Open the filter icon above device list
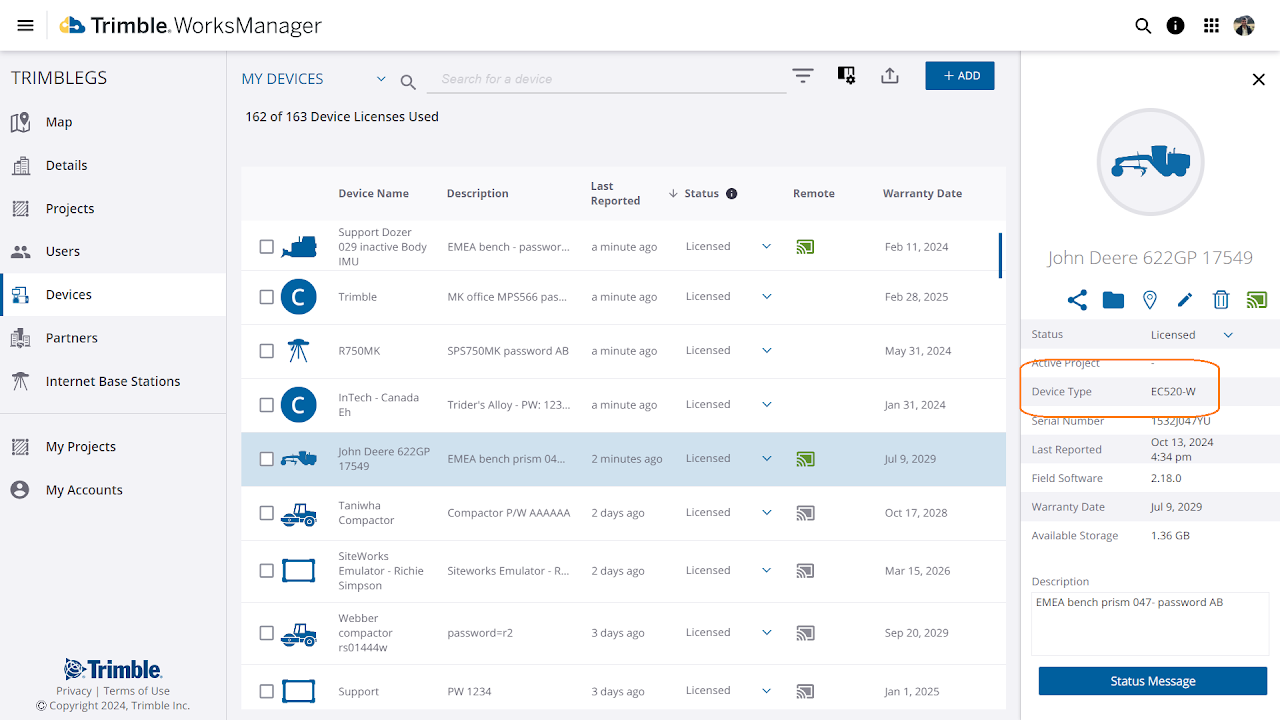 (x=803, y=76)
